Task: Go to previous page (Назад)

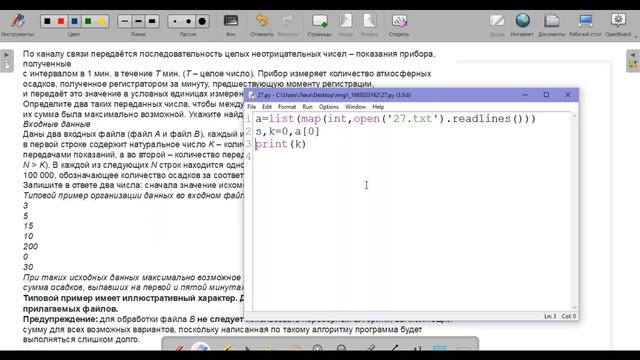Action: point(345,24)
